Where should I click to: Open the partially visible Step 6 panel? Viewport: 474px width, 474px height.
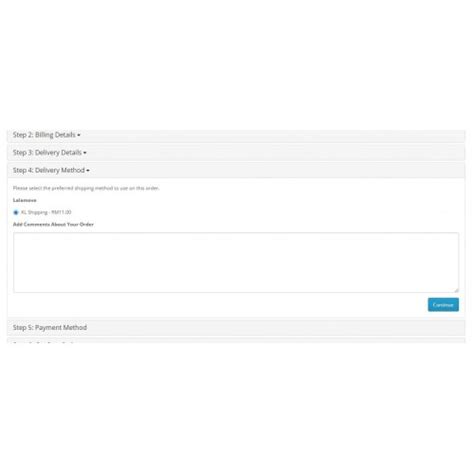coord(236,341)
